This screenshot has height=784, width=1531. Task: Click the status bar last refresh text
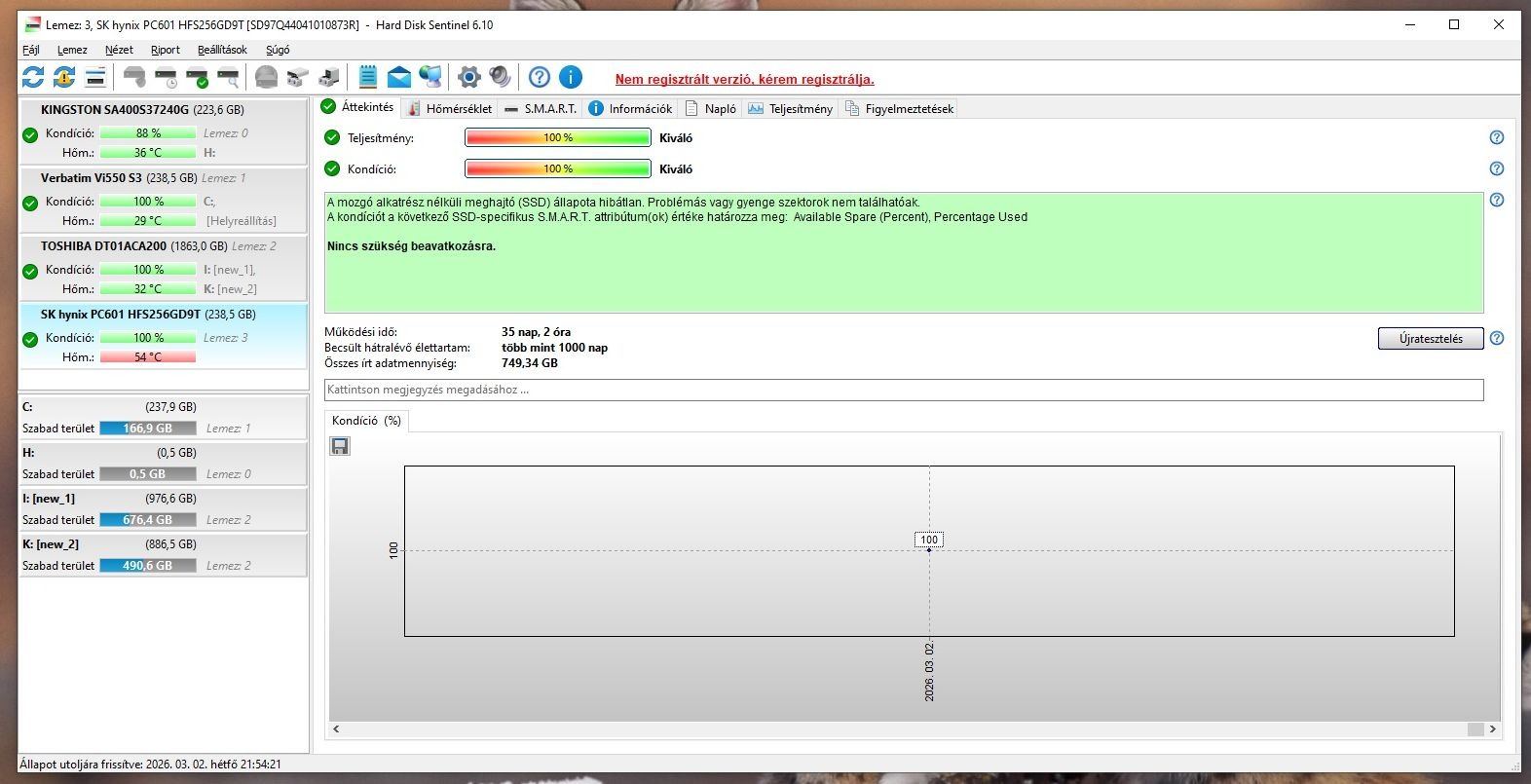[150, 765]
